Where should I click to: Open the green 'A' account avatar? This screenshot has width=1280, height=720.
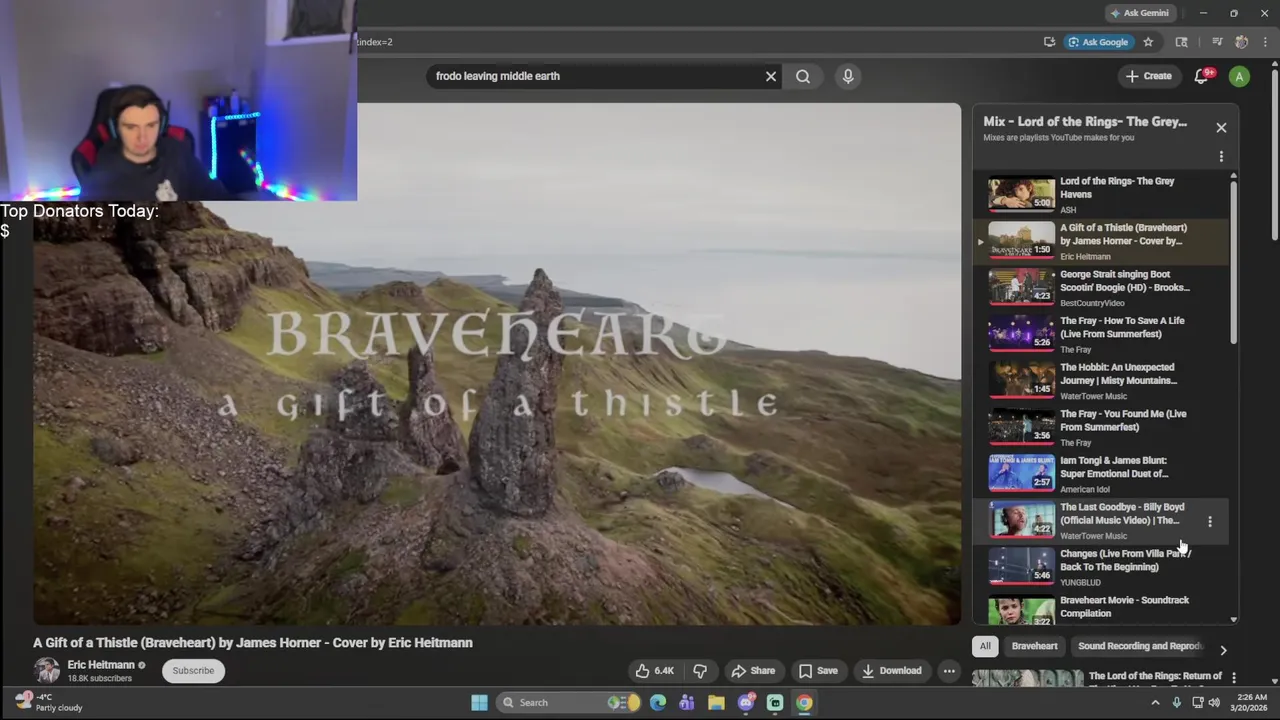pos(1239,76)
